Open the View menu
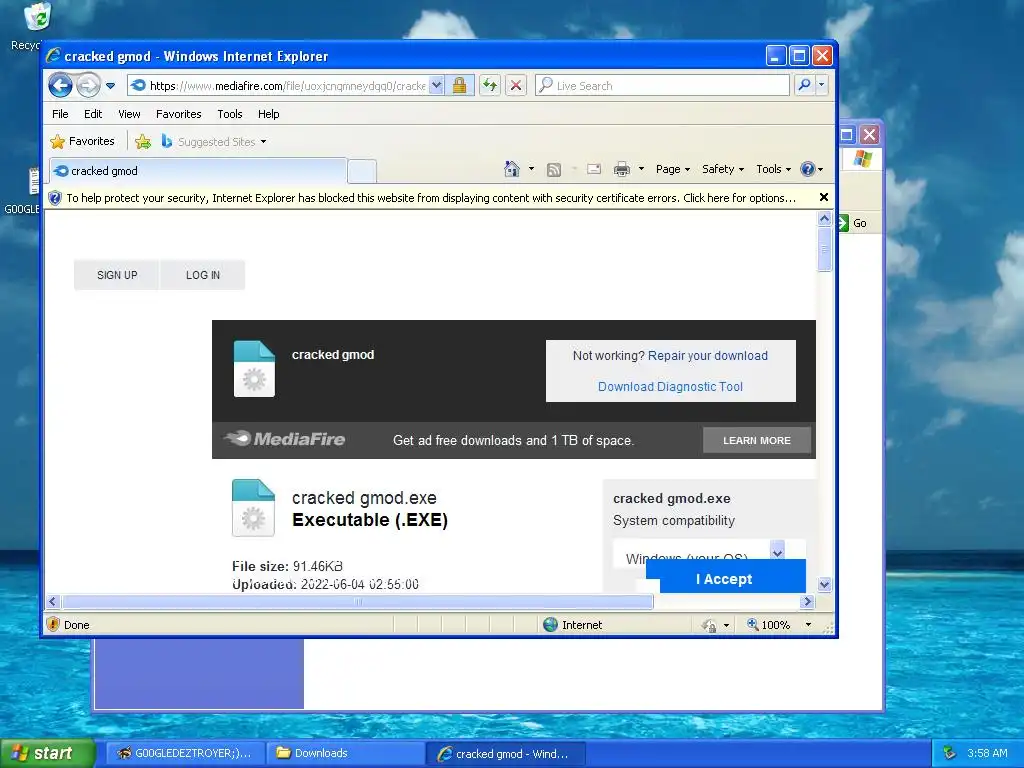 (129, 114)
